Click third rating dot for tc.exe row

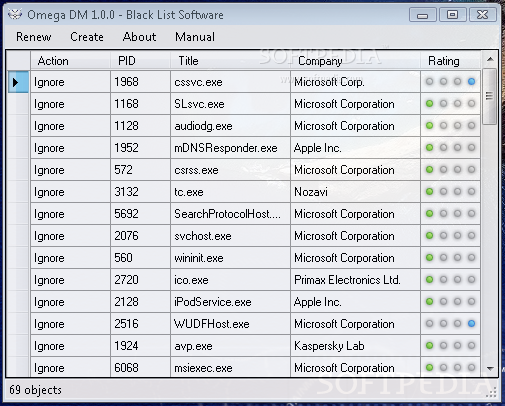(x=457, y=191)
